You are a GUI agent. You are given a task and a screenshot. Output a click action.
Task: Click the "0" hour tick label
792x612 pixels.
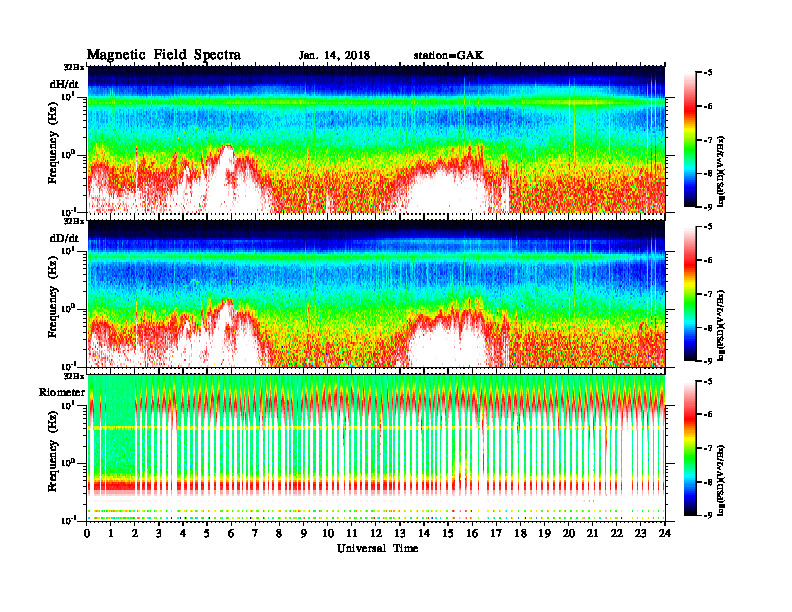click(87, 533)
